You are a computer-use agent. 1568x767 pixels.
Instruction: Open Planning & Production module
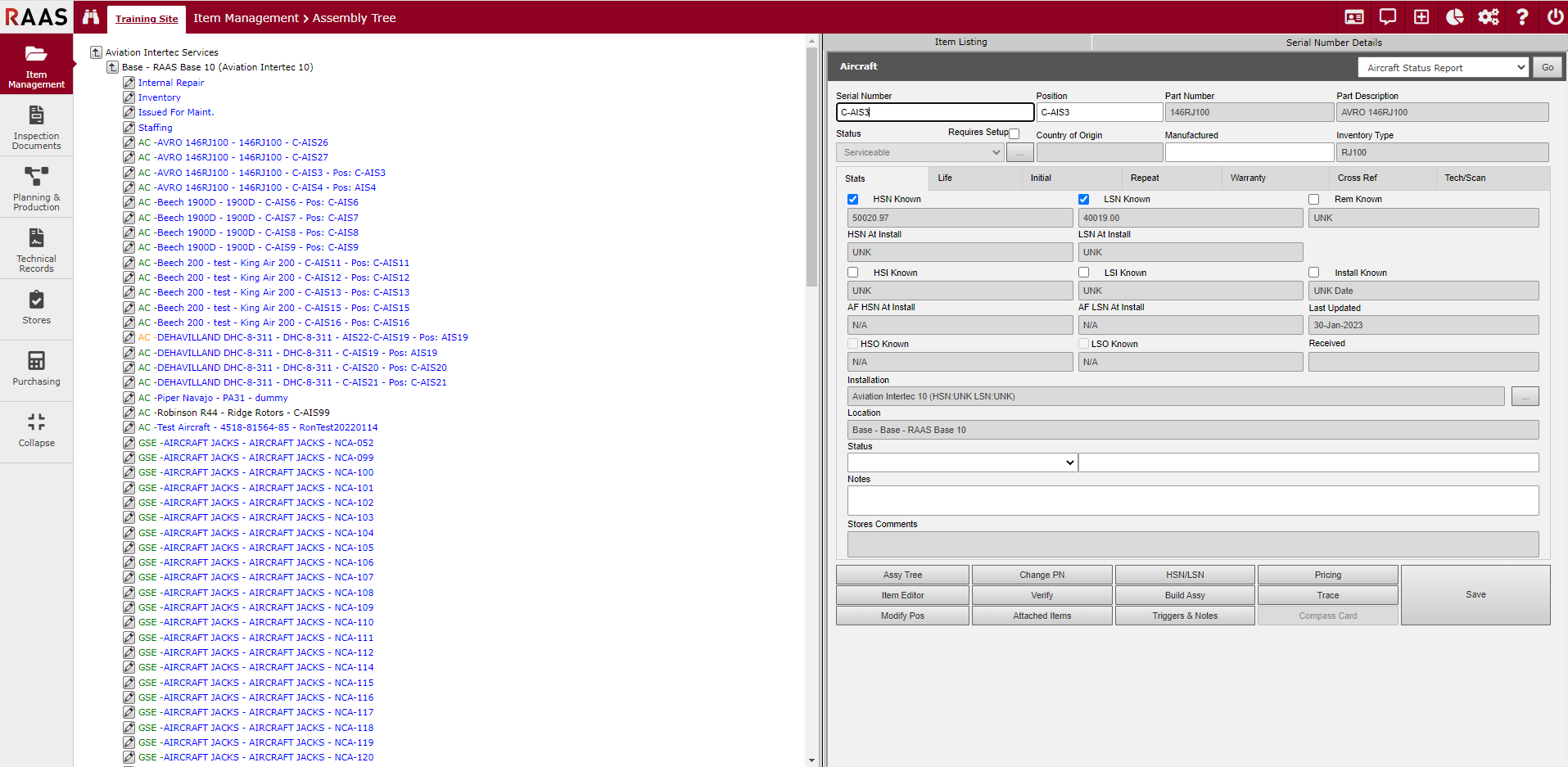(x=36, y=188)
